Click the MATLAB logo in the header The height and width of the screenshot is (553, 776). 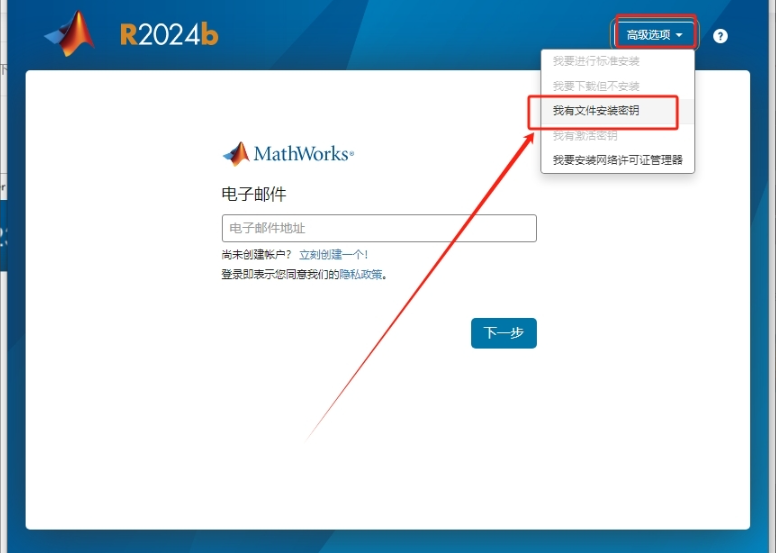click(70, 34)
